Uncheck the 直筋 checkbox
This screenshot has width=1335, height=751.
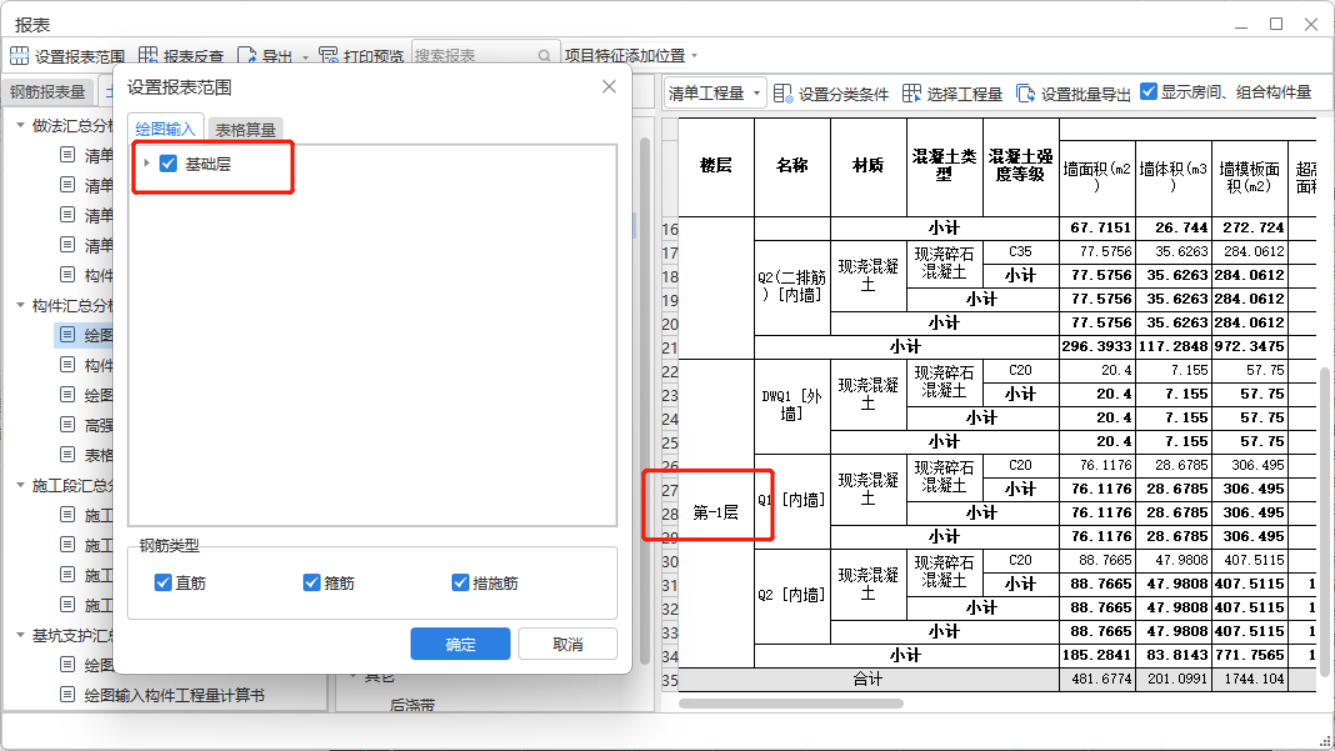pos(163,582)
